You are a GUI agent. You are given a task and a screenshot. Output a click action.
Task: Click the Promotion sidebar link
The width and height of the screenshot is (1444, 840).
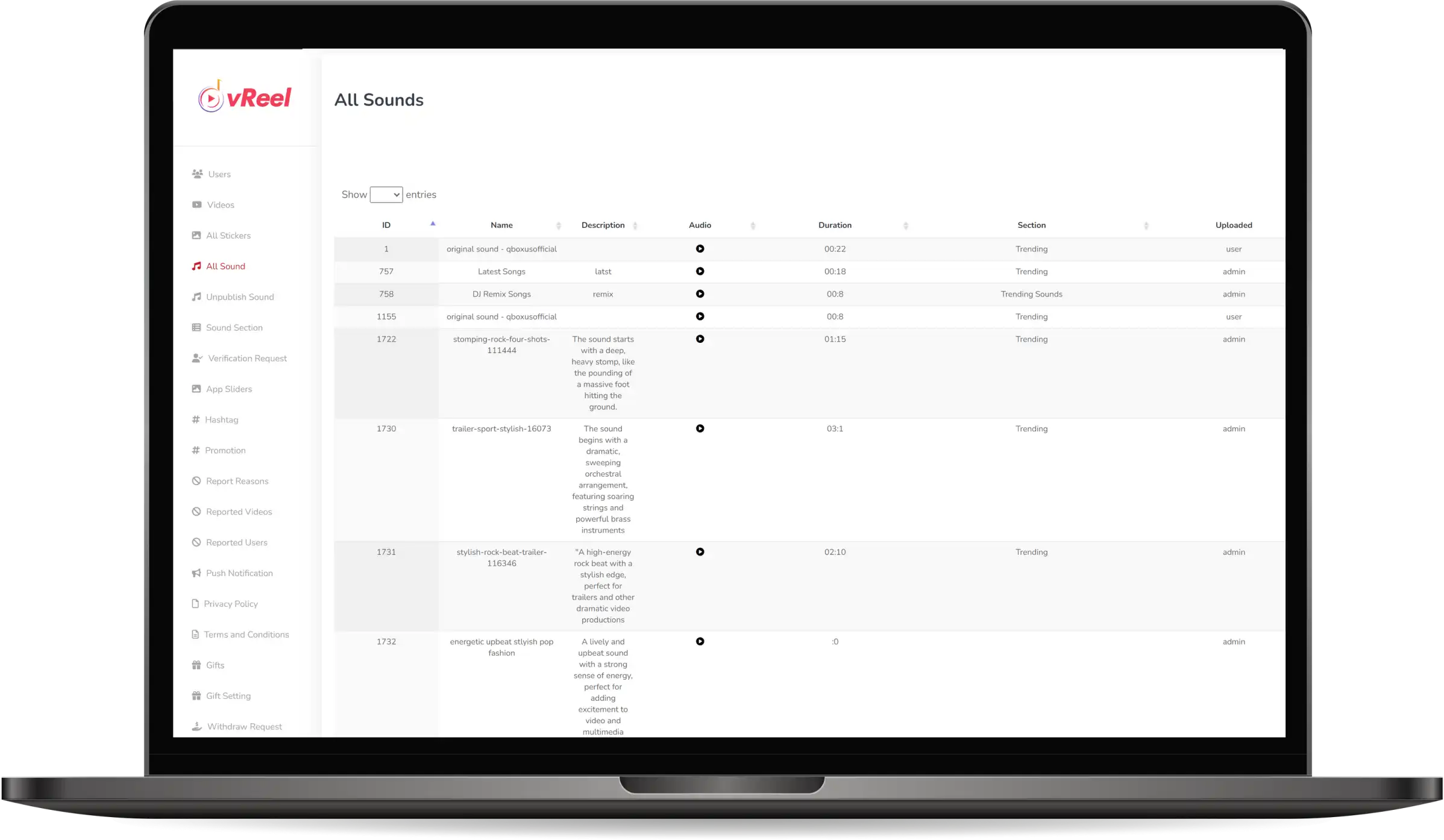coord(225,450)
